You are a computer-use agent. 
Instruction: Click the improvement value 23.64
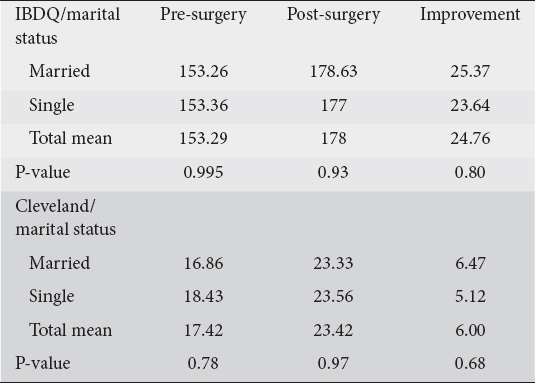coord(470,105)
